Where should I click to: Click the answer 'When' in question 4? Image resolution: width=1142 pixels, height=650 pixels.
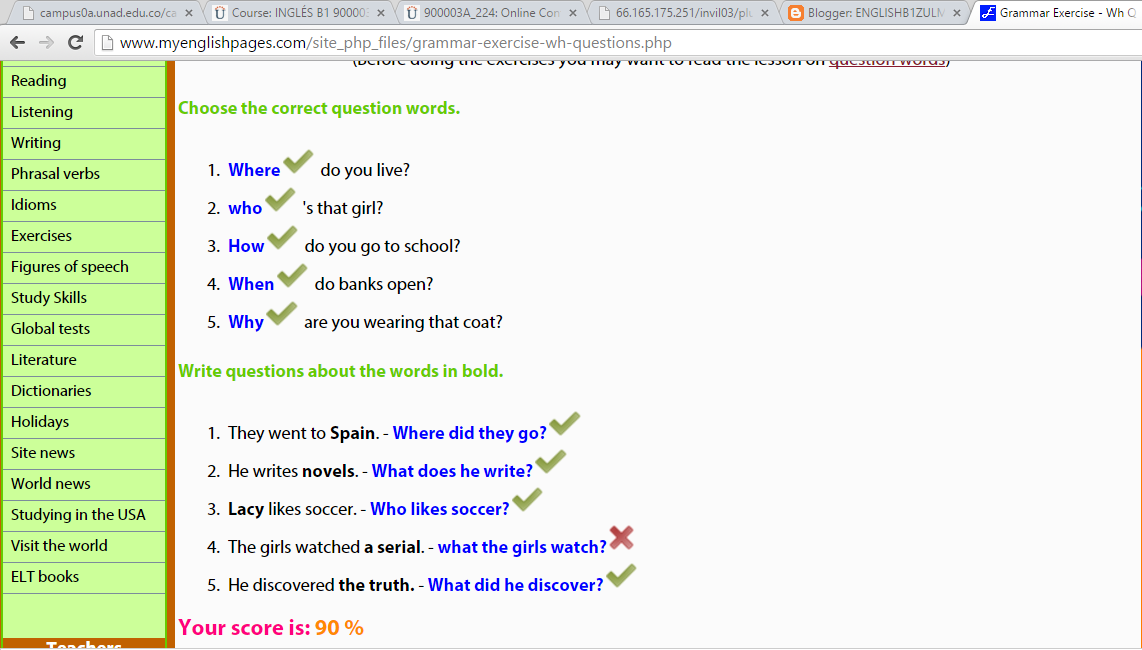point(251,284)
